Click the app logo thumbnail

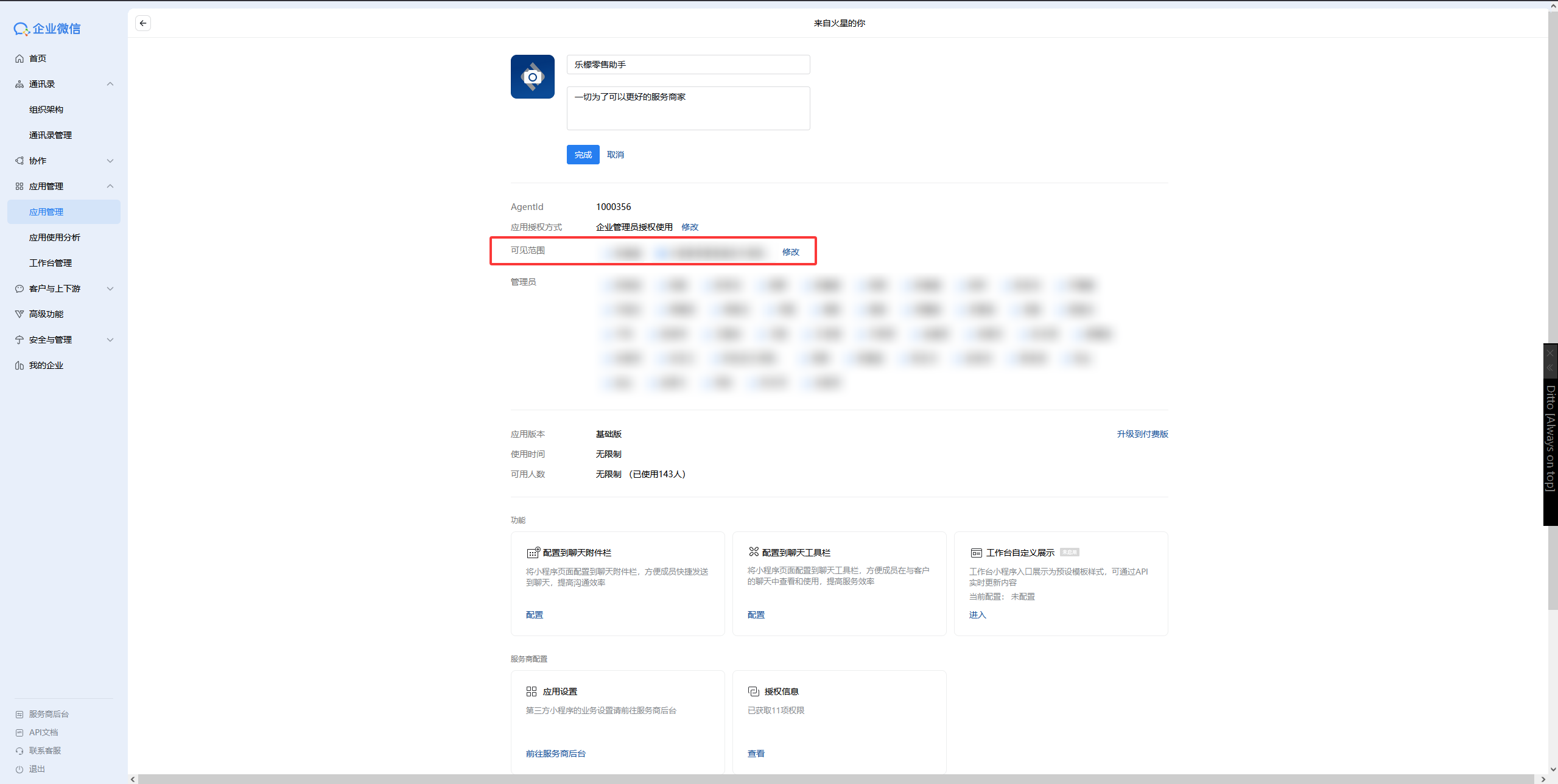point(532,77)
